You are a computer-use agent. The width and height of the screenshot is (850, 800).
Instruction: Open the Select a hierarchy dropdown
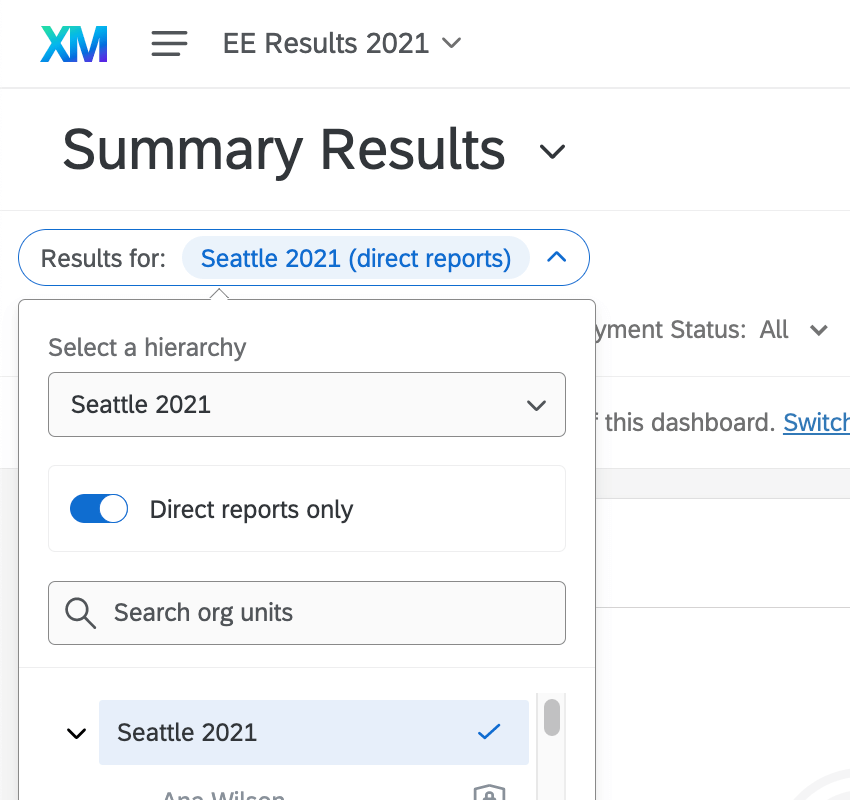307,404
